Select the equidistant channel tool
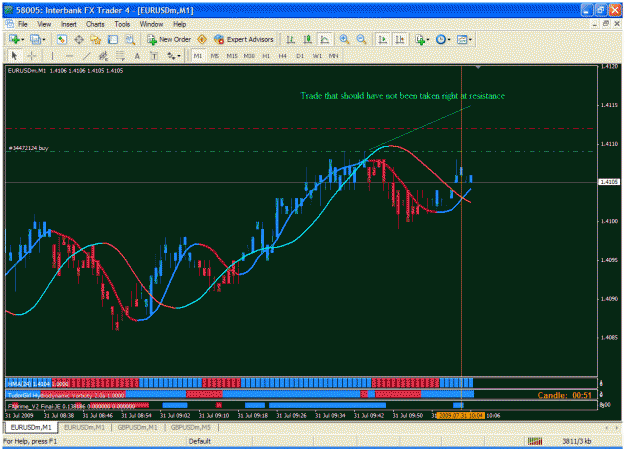This screenshot has width=625, height=449. 103,56
